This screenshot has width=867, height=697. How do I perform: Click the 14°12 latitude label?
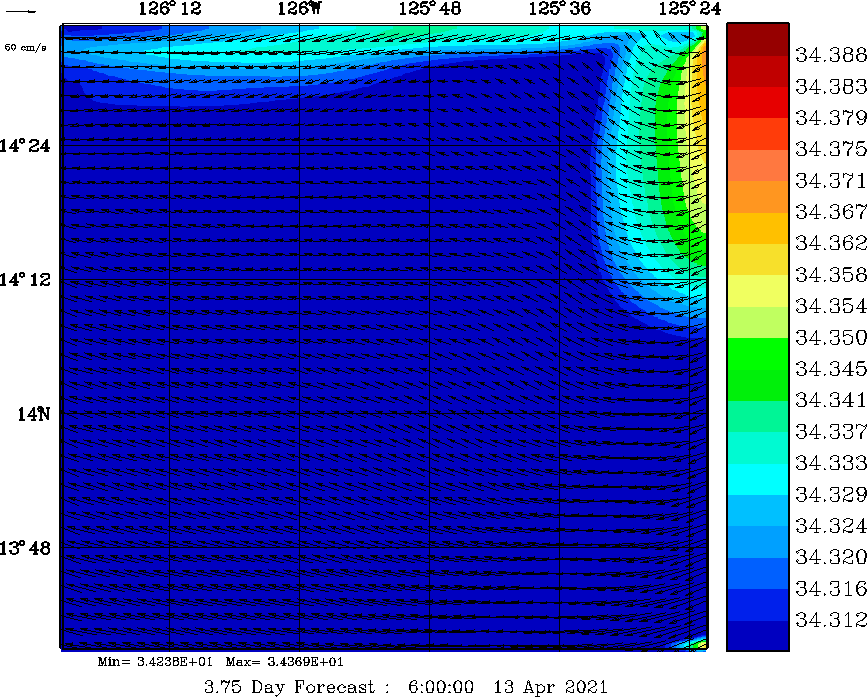(x=25, y=280)
